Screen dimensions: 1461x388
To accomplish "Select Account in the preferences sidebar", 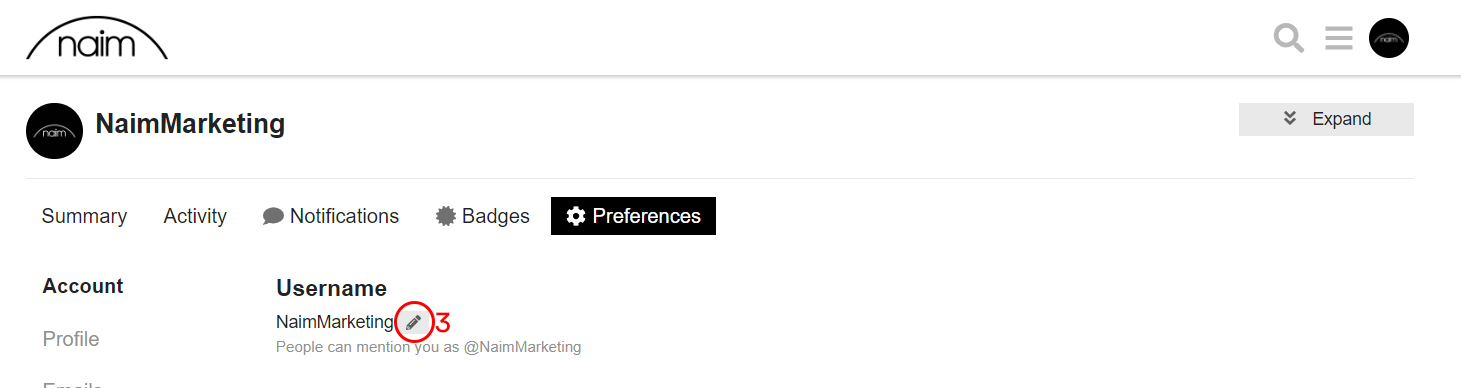I will tap(83, 286).
